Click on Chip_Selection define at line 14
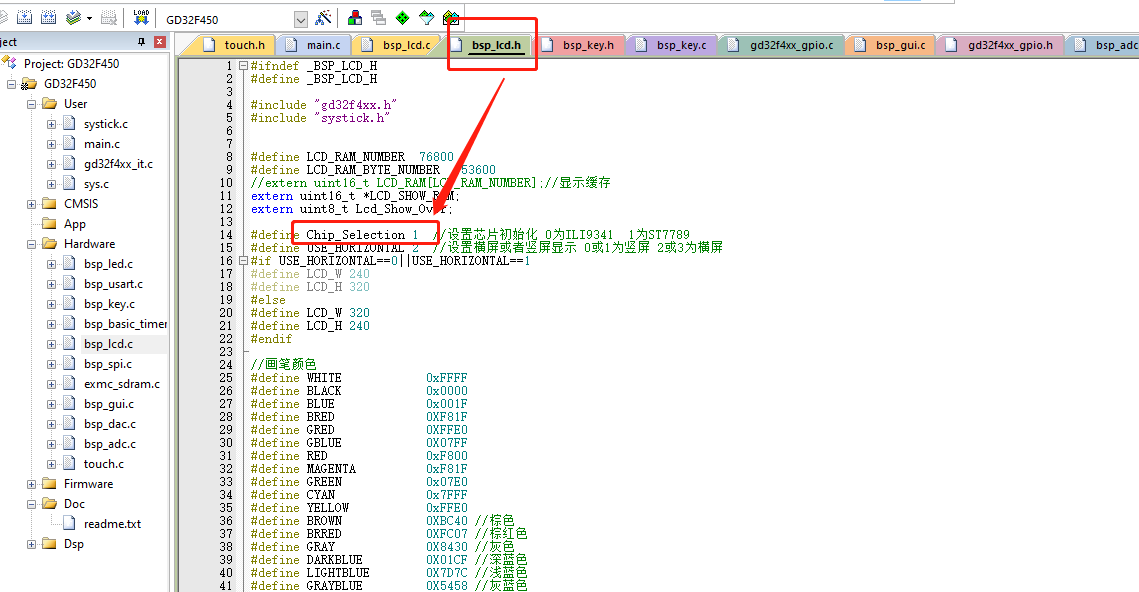This screenshot has height=592, width=1139. [355, 235]
